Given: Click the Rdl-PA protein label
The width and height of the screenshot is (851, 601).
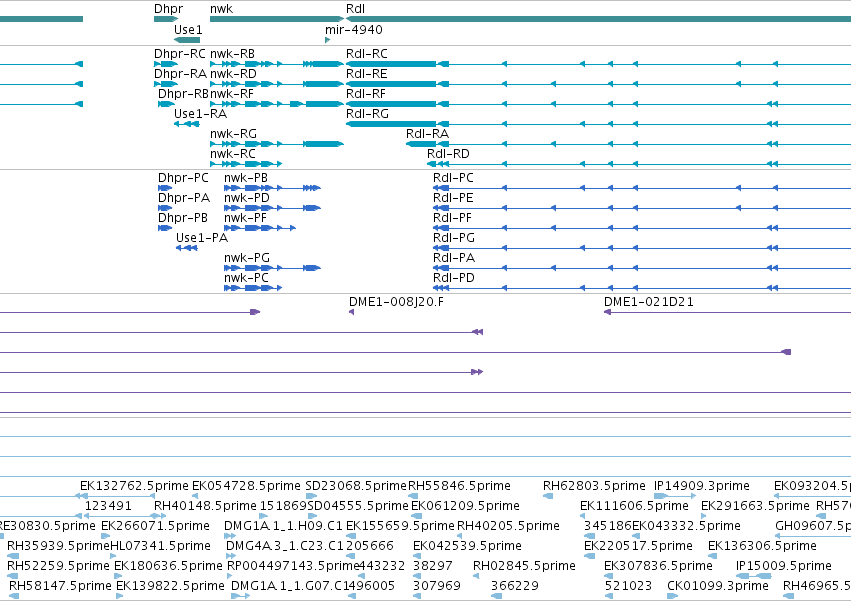Looking at the screenshot, I should point(454,258).
